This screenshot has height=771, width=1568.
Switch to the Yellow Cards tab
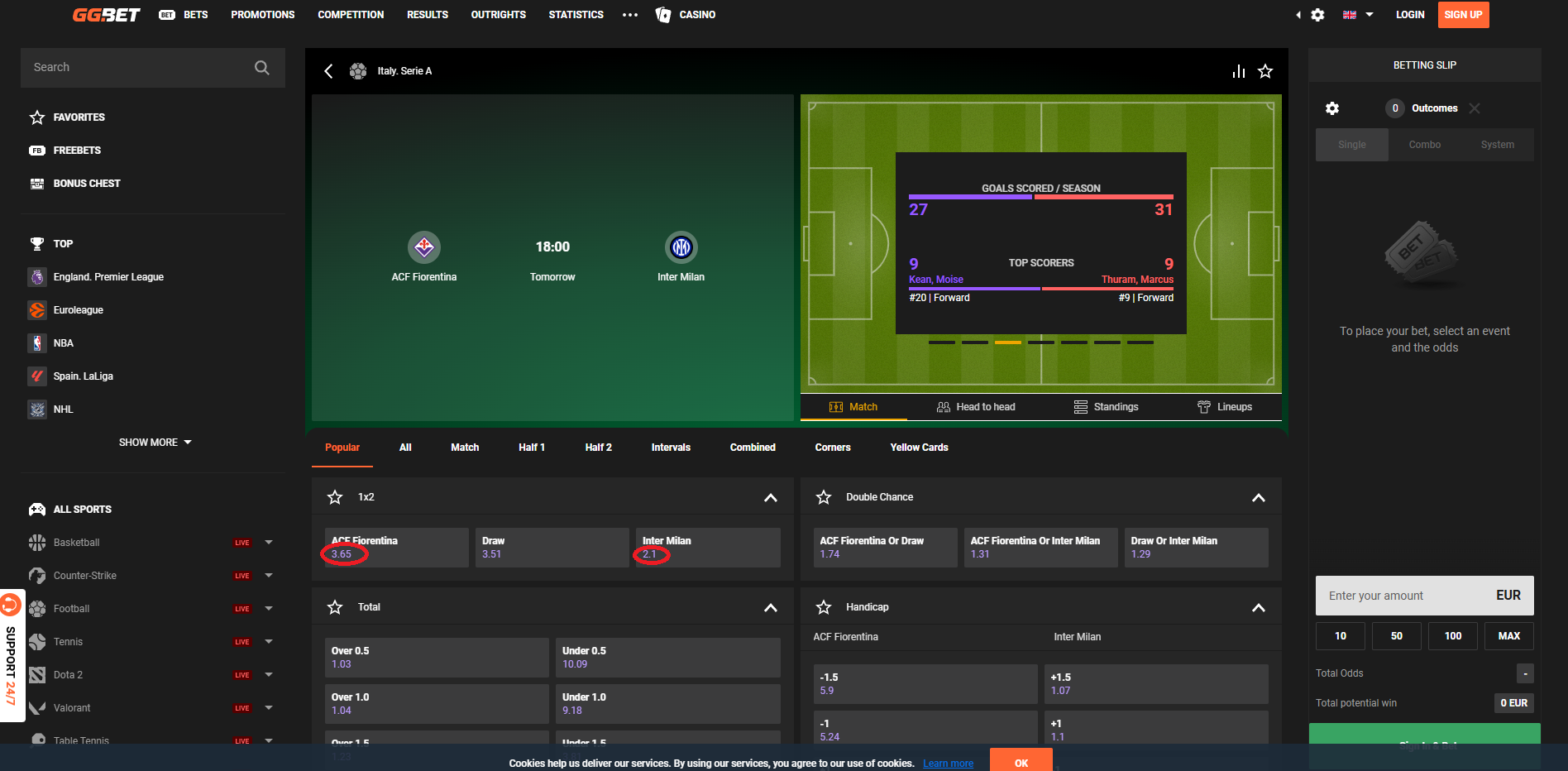pos(919,448)
